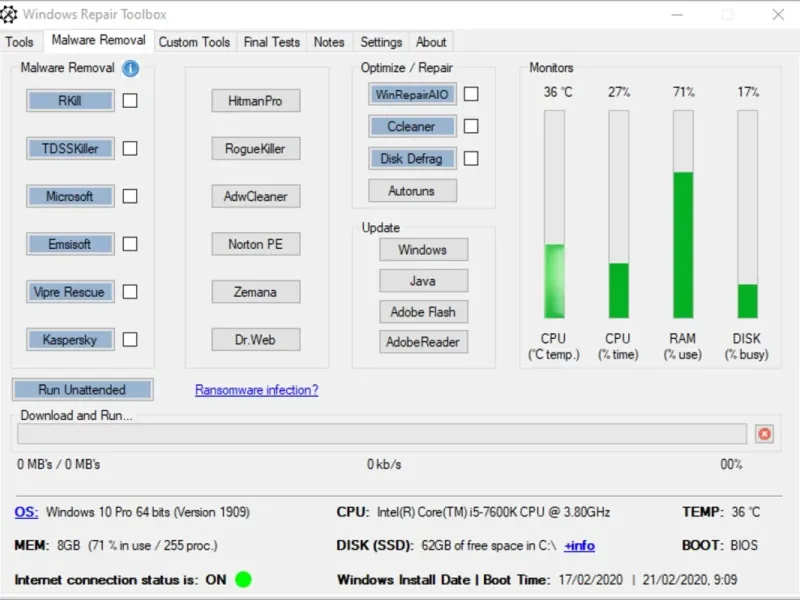Click the OS: link

[26, 512]
